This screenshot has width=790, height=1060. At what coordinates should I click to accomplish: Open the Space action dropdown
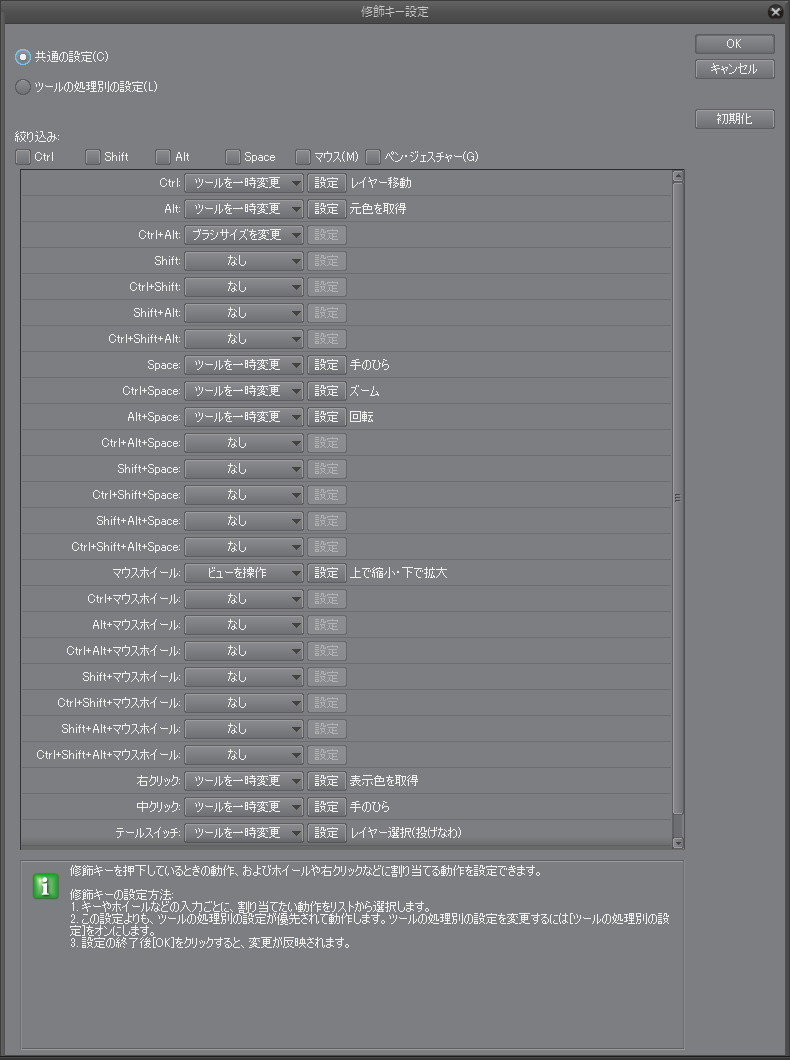[243, 365]
